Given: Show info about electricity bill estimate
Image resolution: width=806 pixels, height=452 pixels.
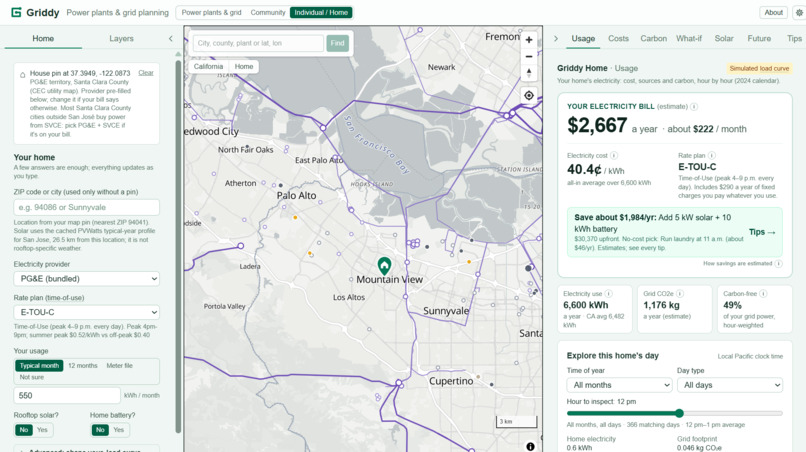Looking at the screenshot, I should (693, 106).
